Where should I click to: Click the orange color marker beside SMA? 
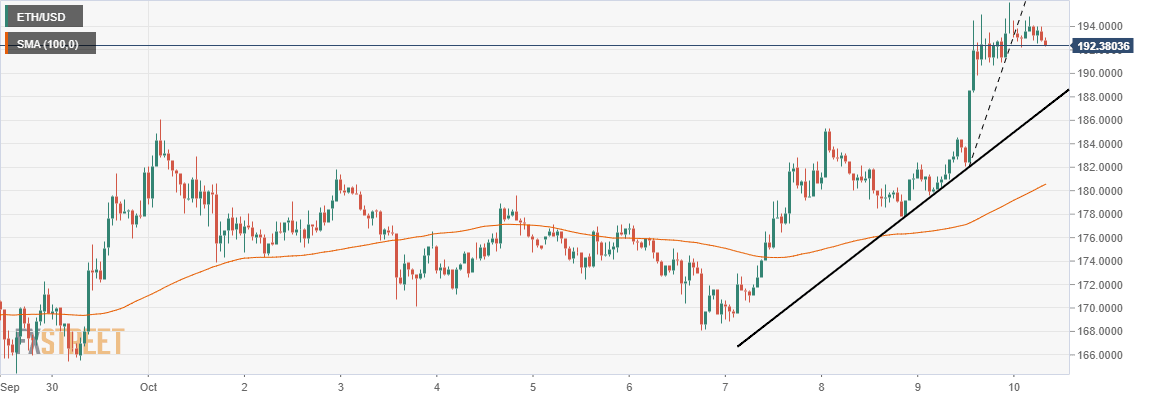(x=6, y=44)
